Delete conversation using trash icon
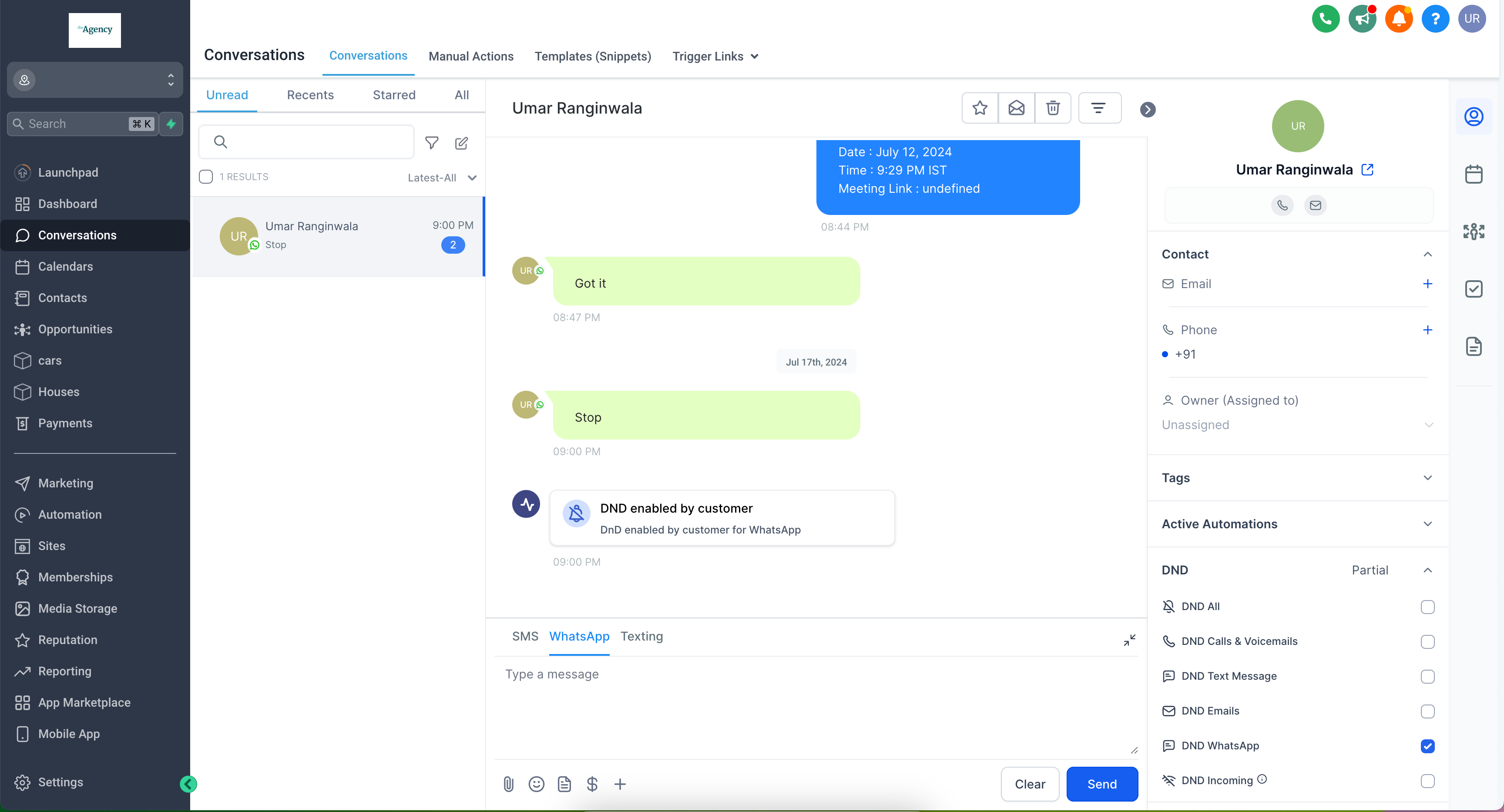The width and height of the screenshot is (1504, 812). [1052, 108]
